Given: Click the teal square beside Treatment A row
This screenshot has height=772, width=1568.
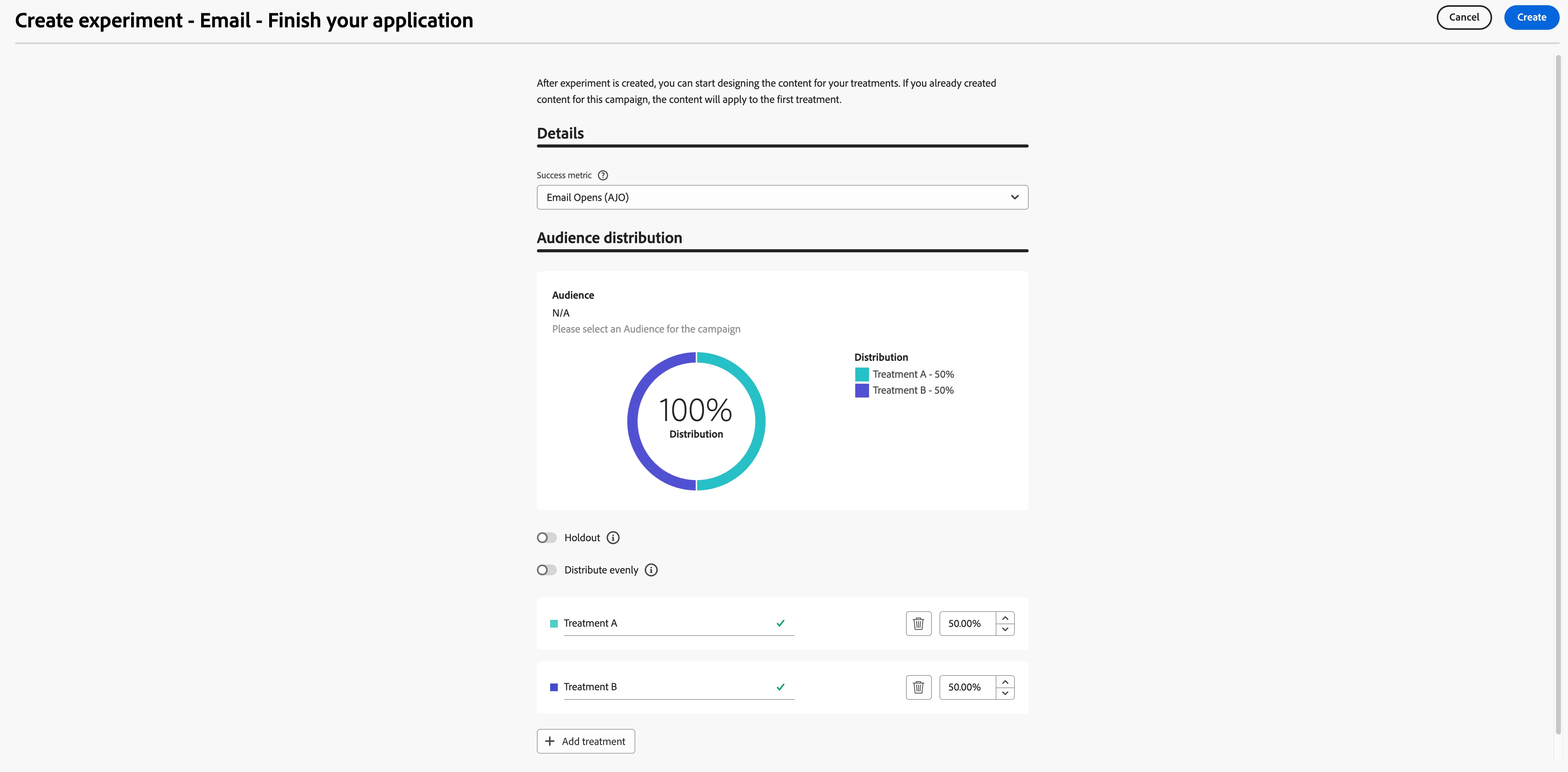Looking at the screenshot, I should pos(554,624).
